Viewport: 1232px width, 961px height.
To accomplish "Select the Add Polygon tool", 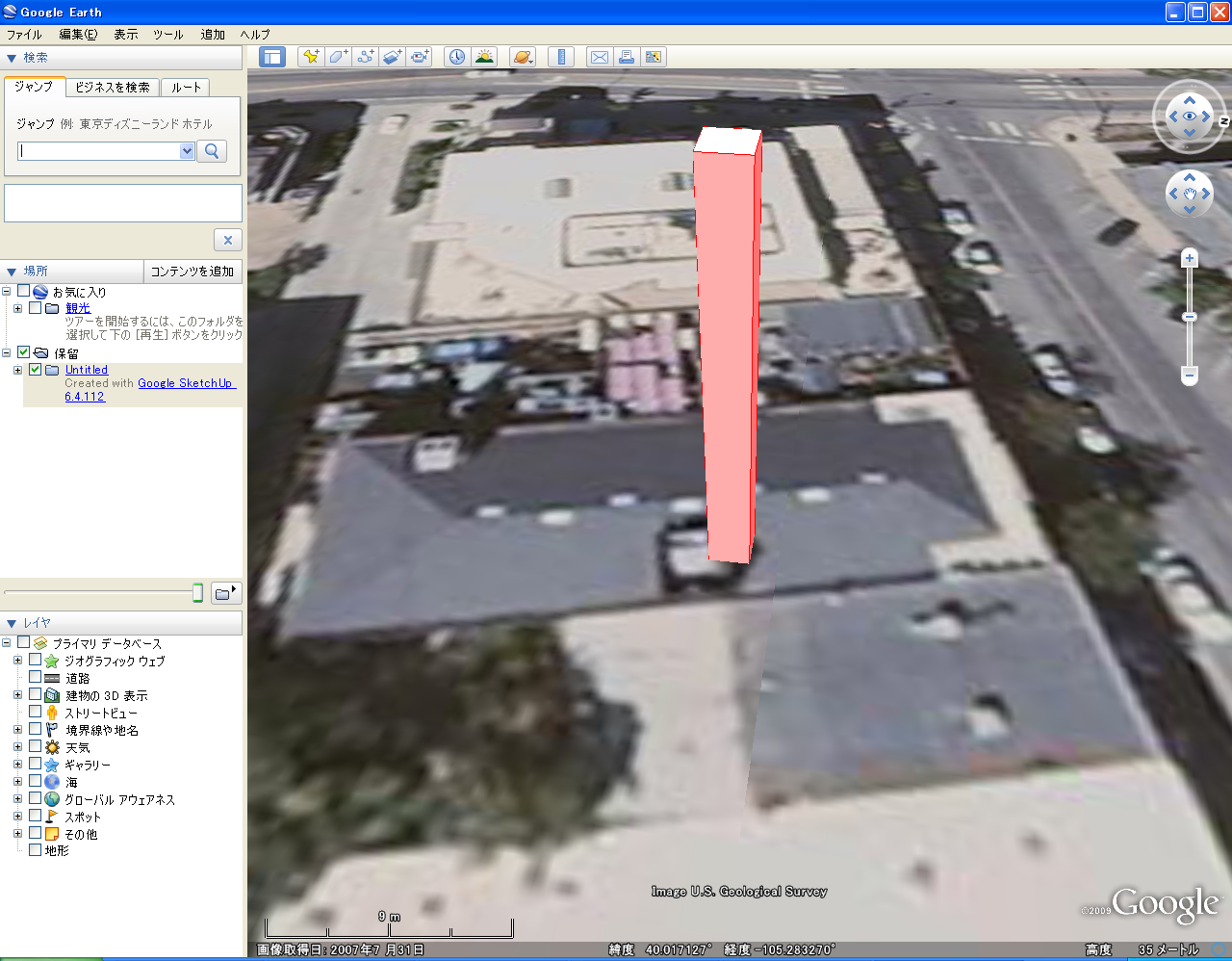I will (x=338, y=57).
